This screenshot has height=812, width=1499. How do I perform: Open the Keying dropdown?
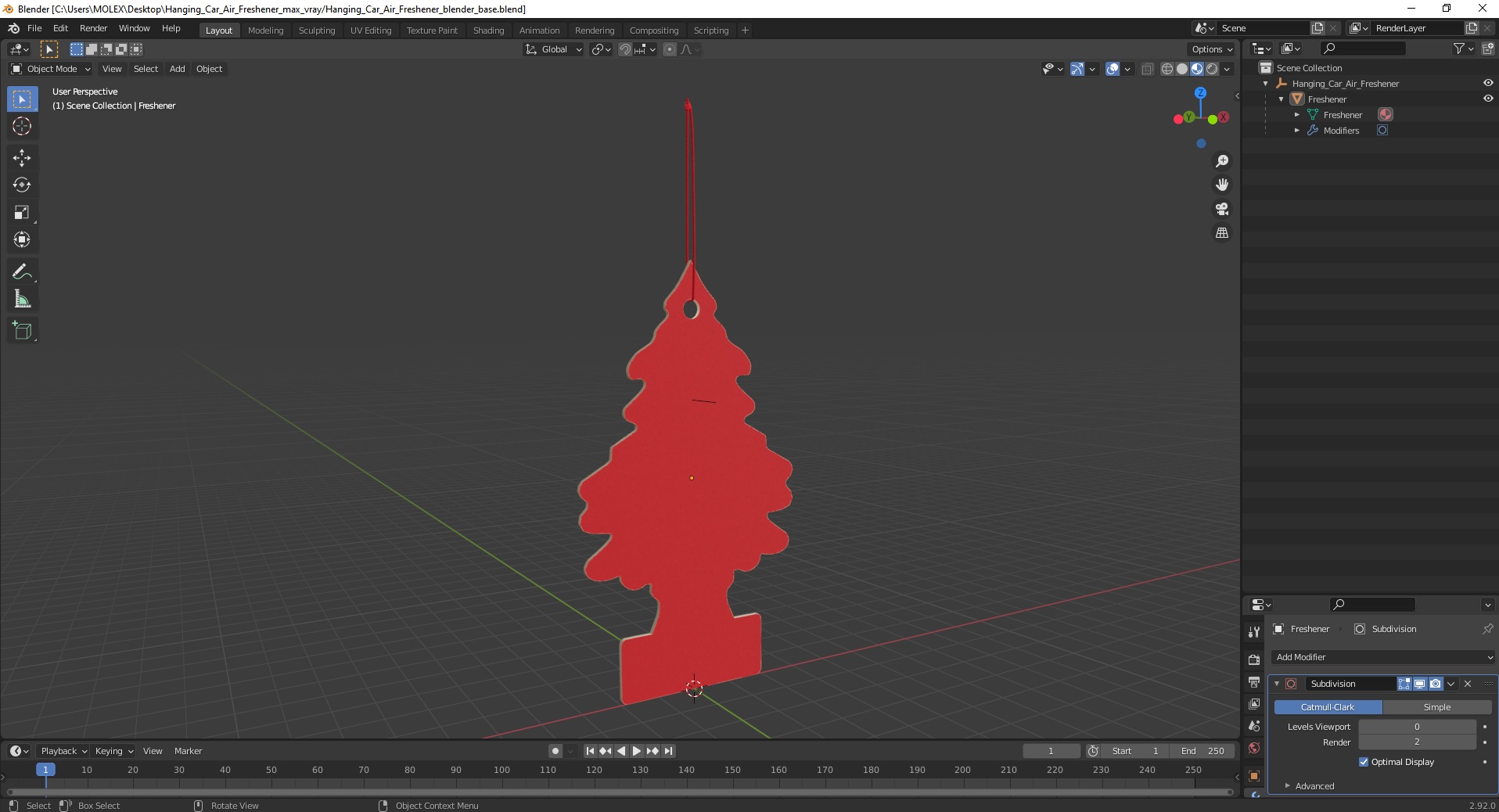[113, 751]
